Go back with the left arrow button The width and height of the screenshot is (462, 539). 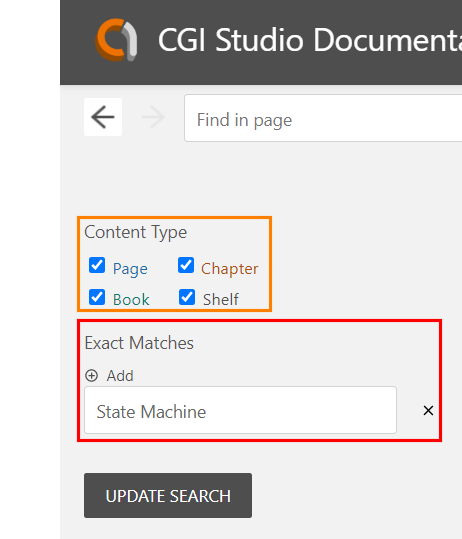pos(103,117)
